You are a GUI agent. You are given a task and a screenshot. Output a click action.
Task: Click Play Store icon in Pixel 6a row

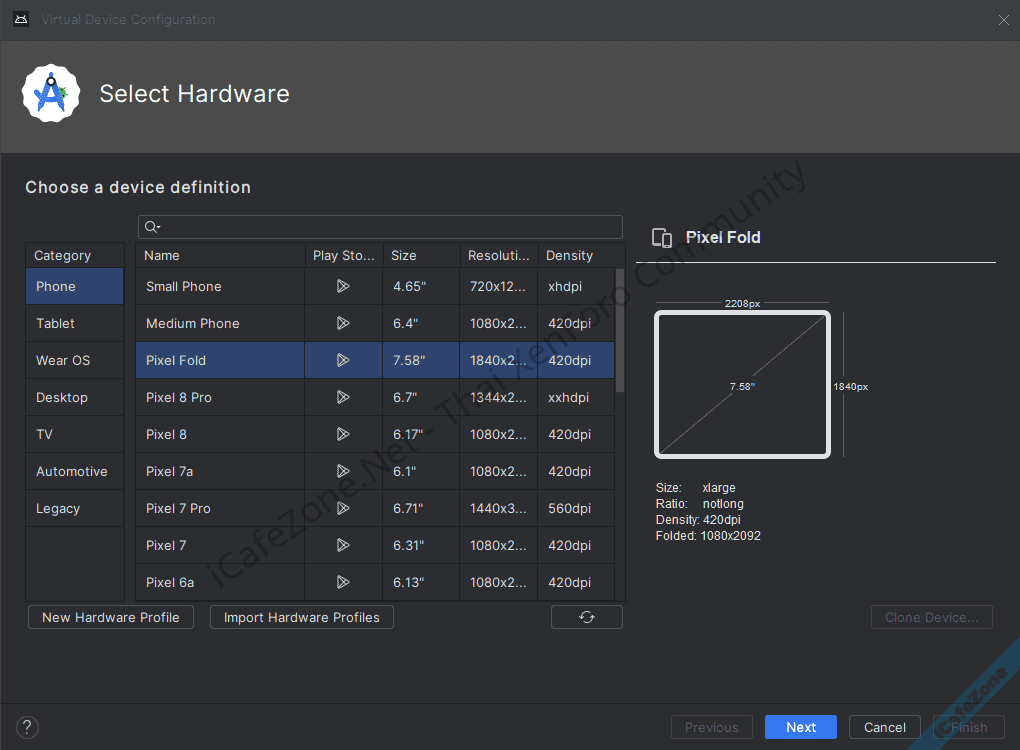(x=343, y=582)
